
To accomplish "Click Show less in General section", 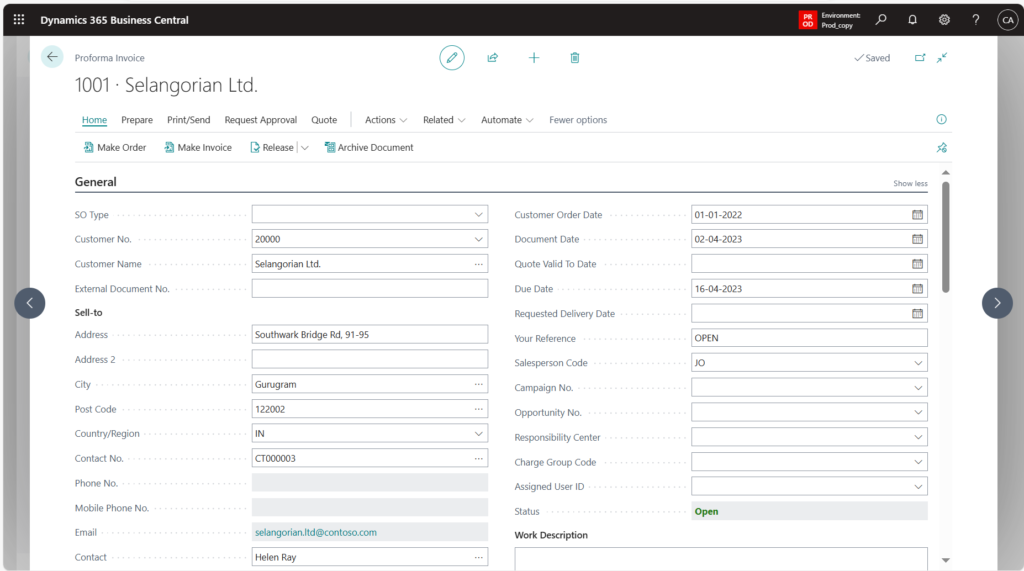I will coord(910,184).
